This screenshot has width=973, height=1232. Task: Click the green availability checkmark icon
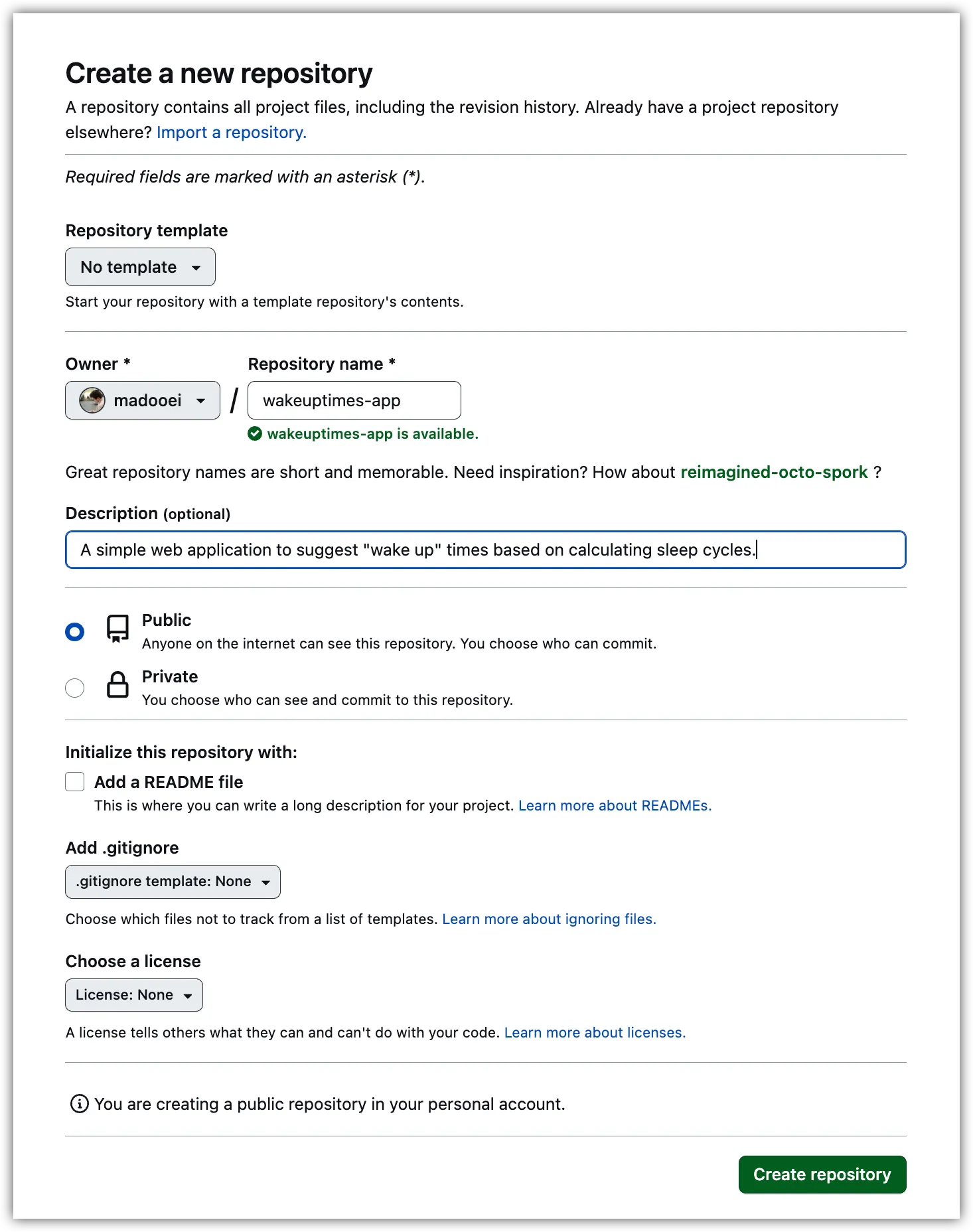pos(255,434)
